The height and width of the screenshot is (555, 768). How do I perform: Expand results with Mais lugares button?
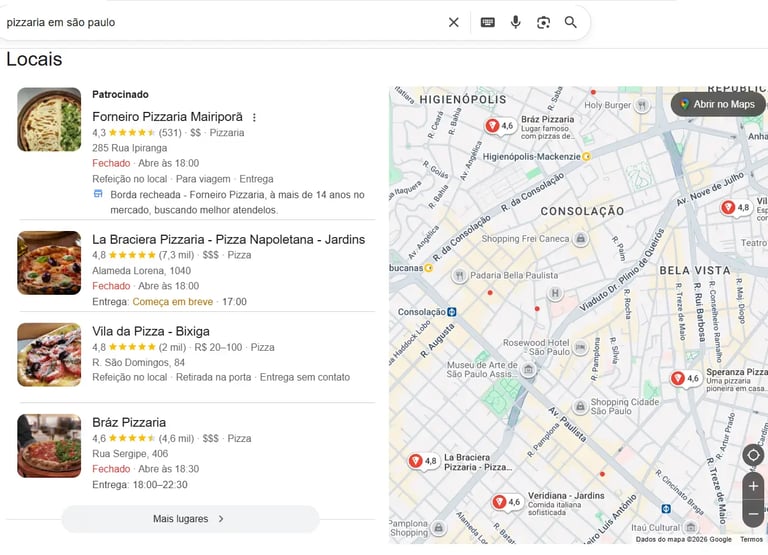tap(191, 519)
